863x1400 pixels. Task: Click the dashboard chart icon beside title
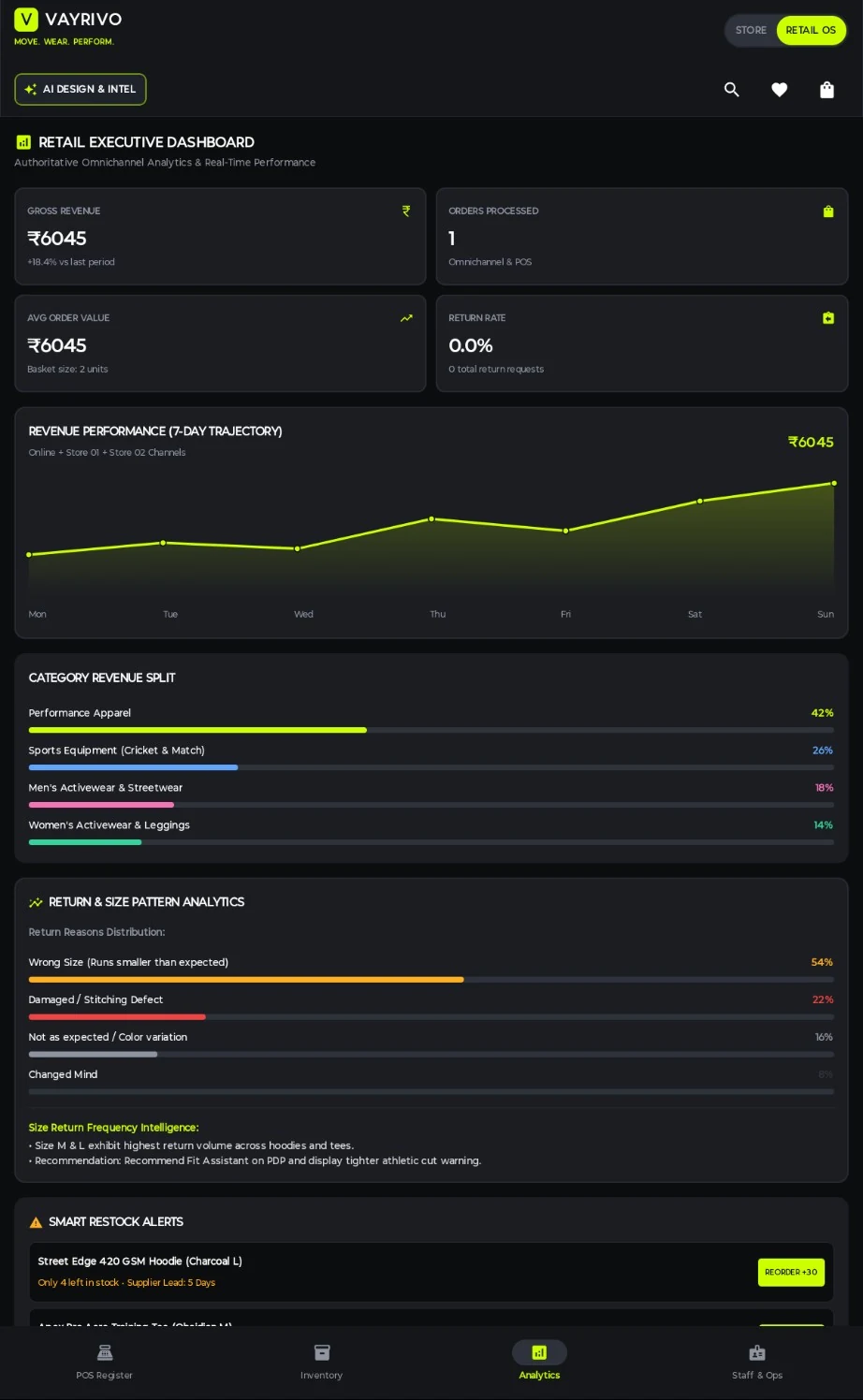[x=23, y=142]
